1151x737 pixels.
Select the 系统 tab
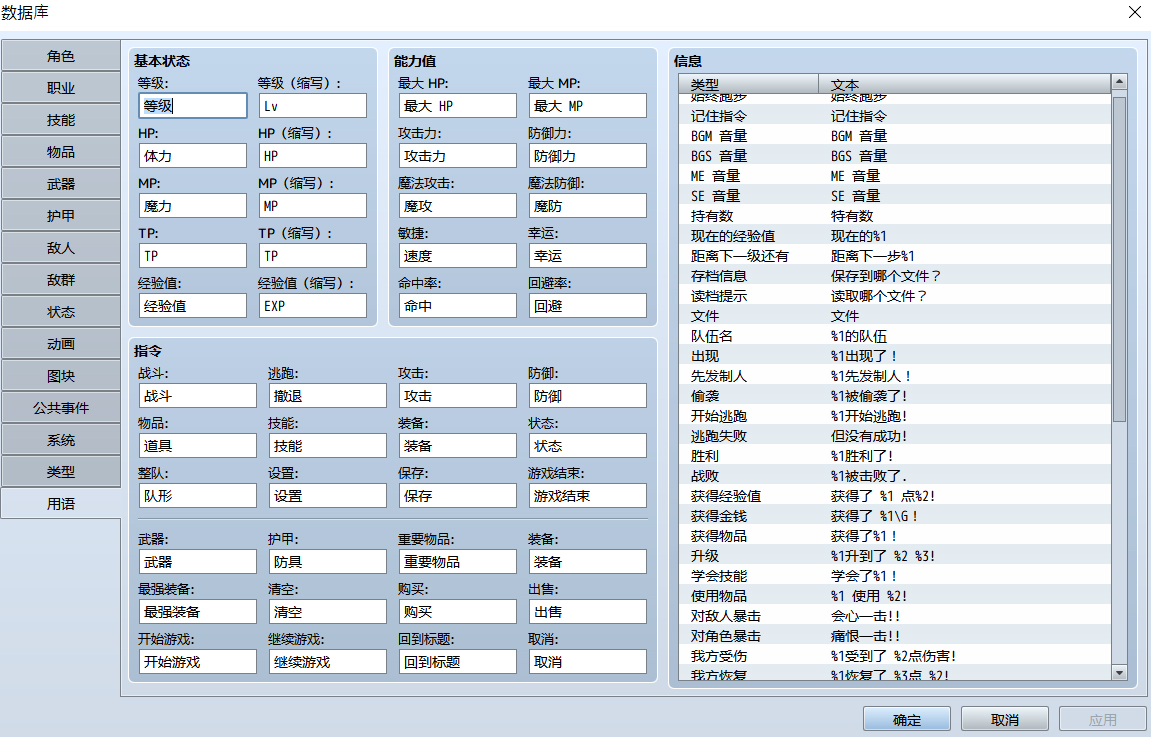tap(61, 440)
